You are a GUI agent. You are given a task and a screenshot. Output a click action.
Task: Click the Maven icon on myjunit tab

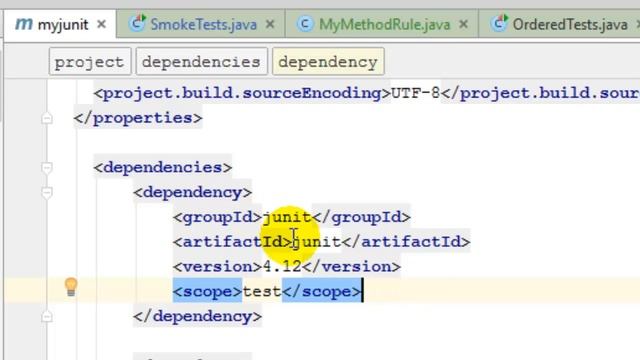tap(24, 24)
